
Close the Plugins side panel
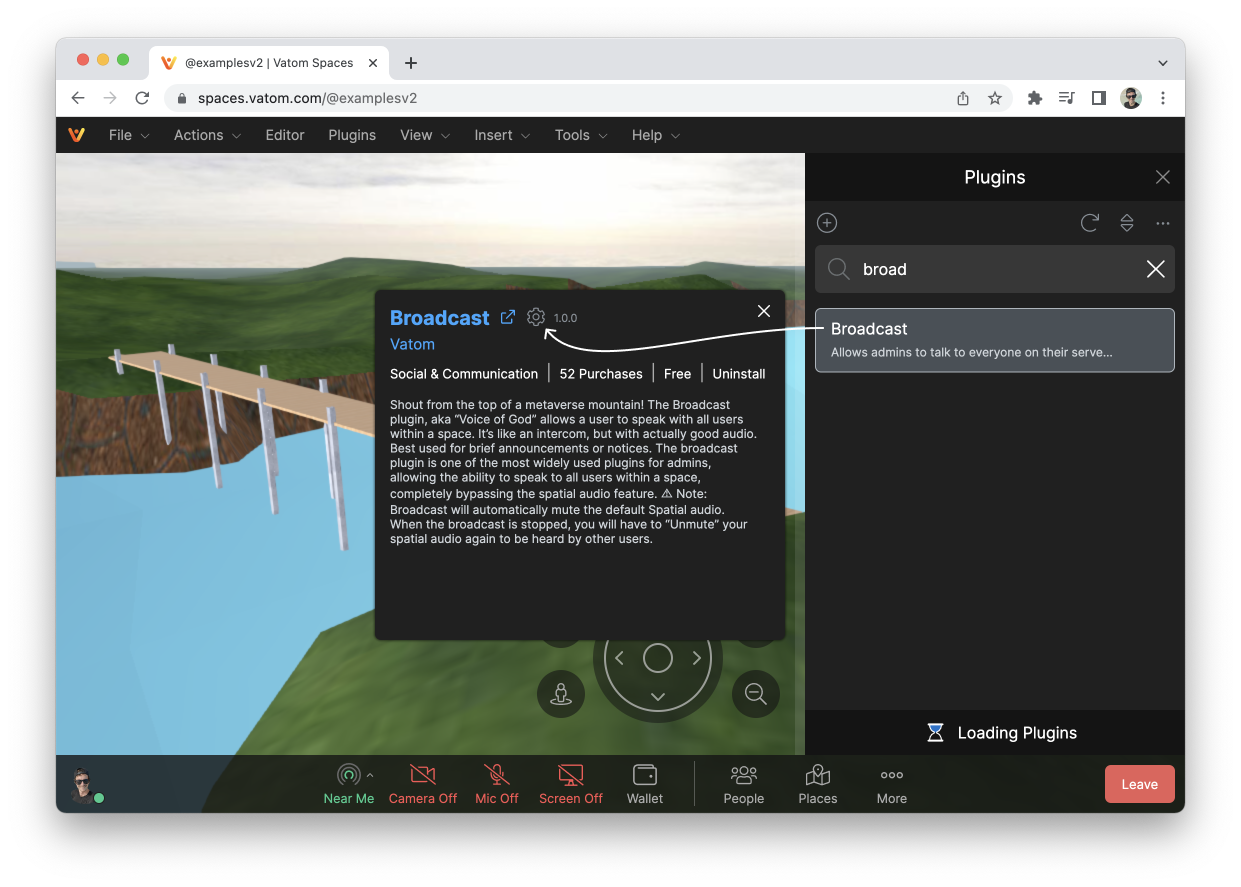point(1162,177)
